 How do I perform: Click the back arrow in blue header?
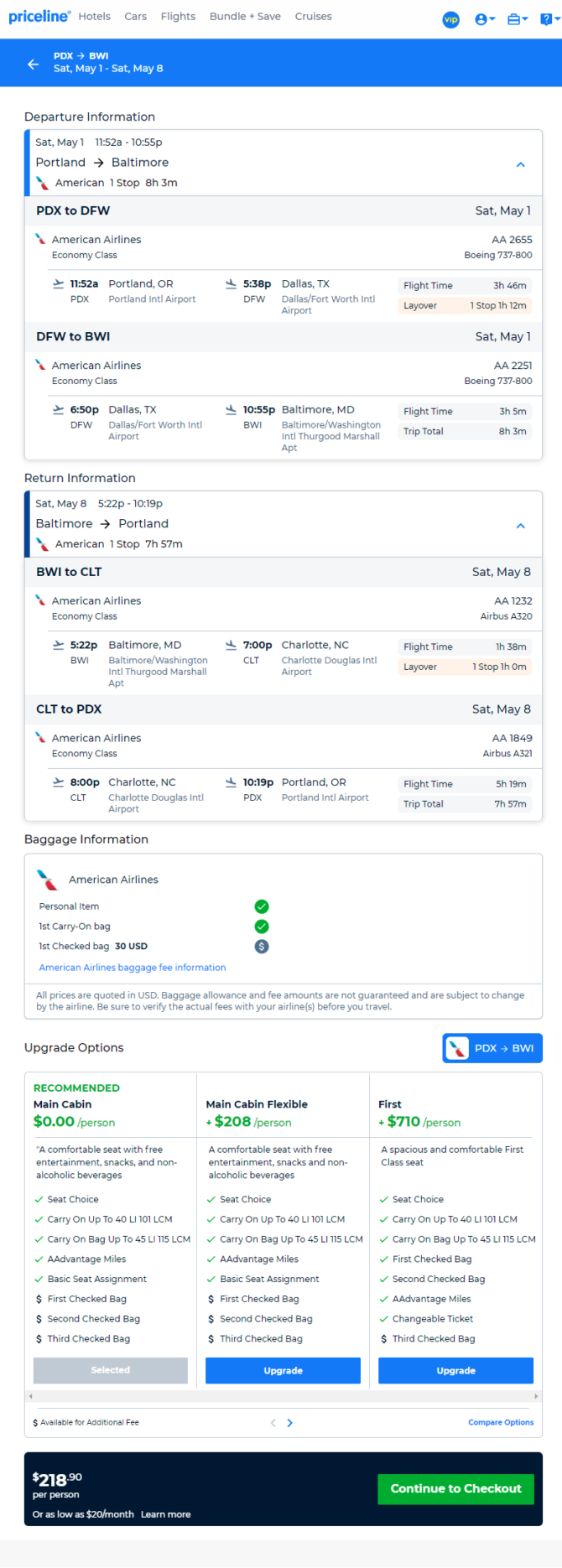click(x=33, y=64)
